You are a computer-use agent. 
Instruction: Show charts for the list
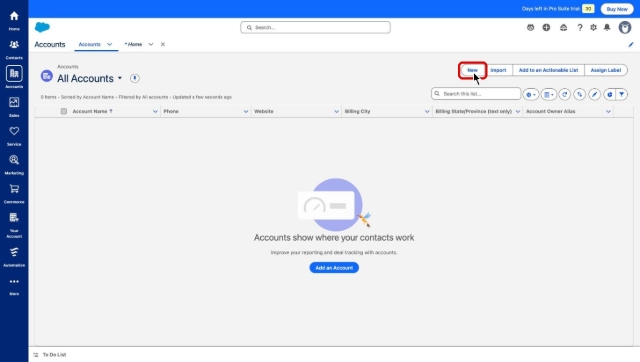click(x=609, y=94)
